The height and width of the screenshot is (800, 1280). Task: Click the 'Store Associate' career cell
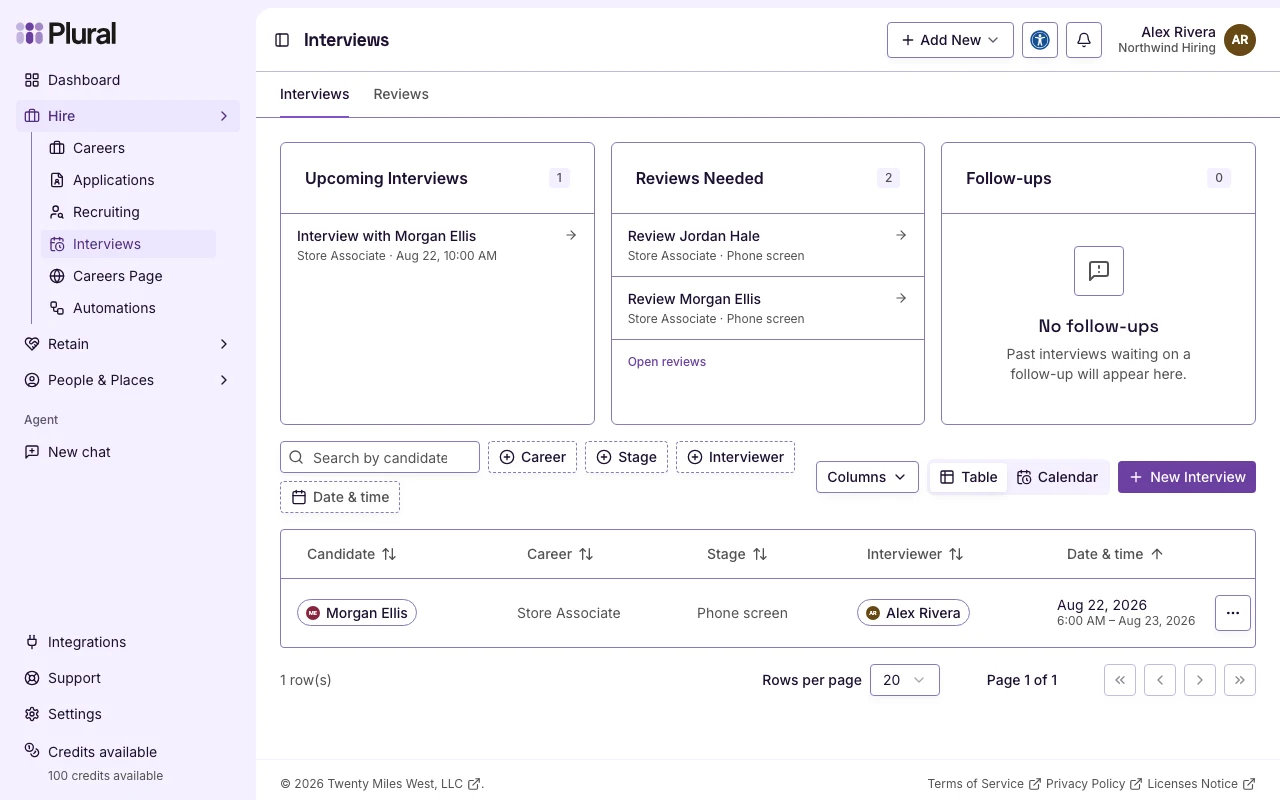click(x=569, y=613)
